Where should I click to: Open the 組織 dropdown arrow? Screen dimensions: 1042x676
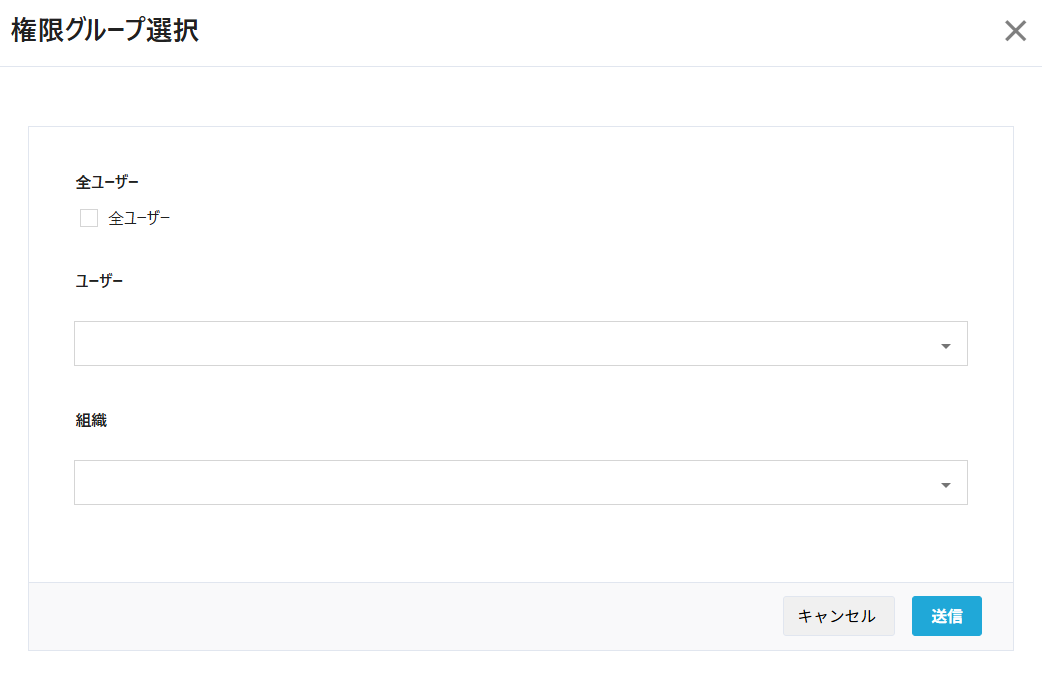point(945,485)
